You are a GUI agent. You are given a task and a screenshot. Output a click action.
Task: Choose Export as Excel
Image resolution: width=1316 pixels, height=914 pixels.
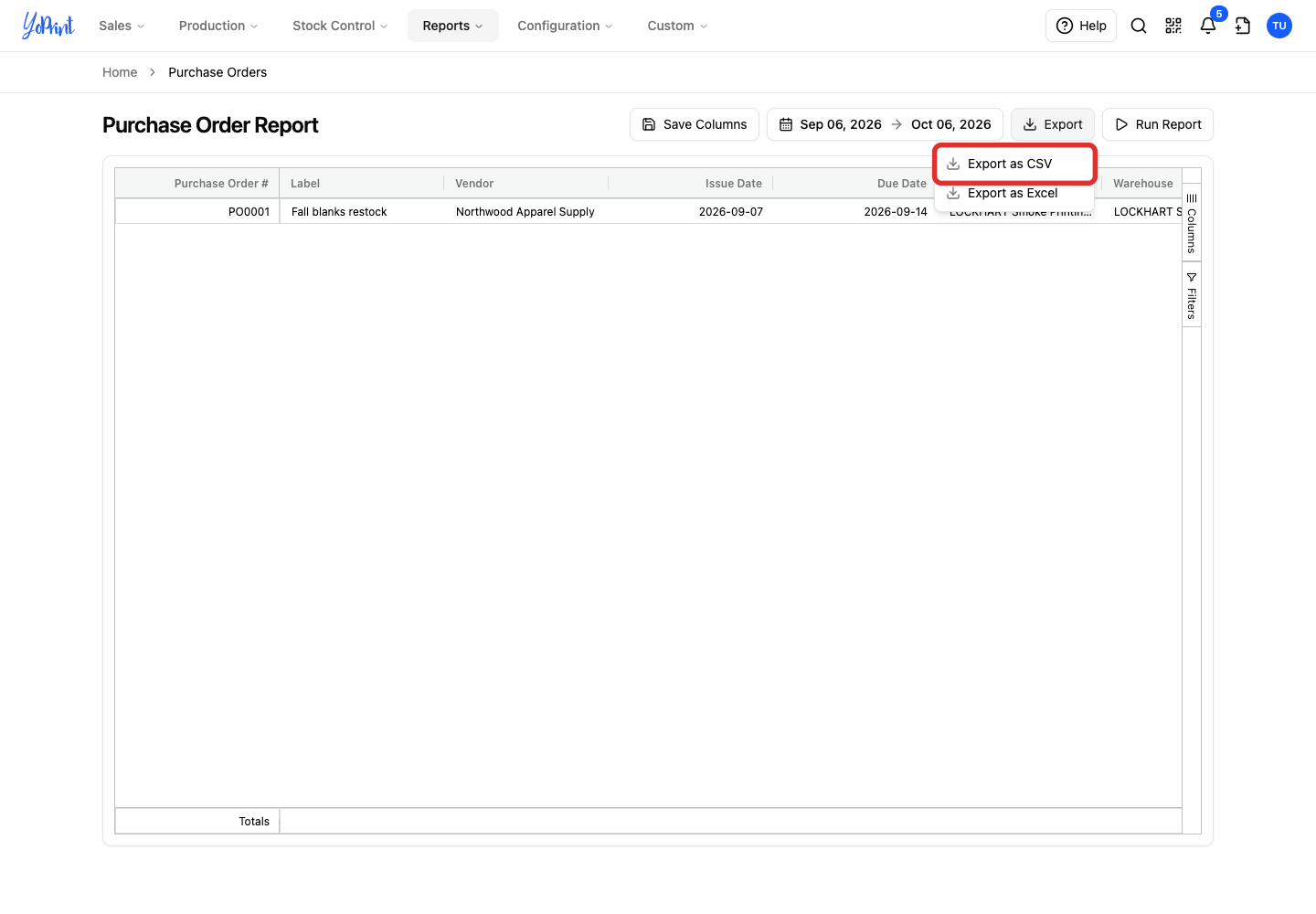pos(1014,193)
